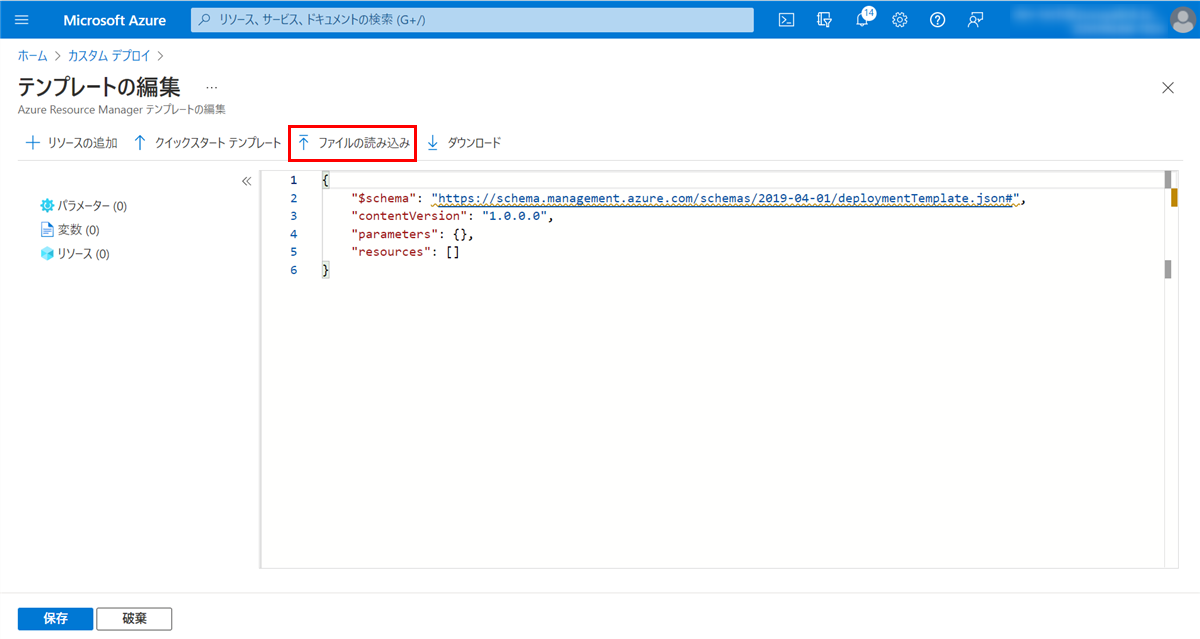
Task: Click line number 6 in the gutter
Action: click(x=293, y=270)
